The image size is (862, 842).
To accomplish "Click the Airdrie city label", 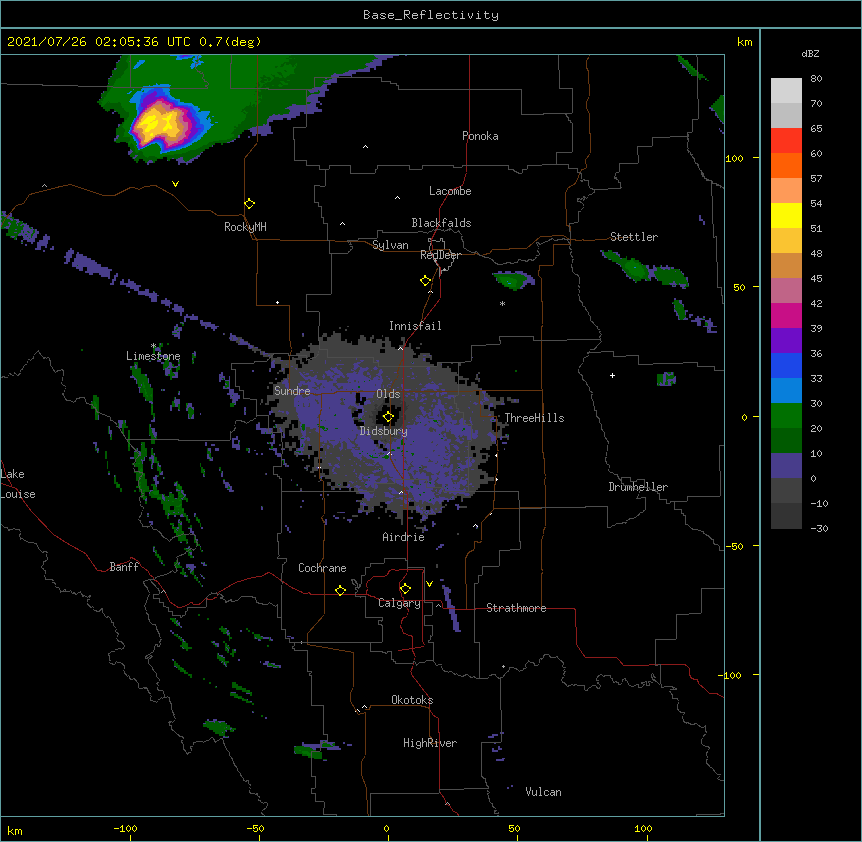I will [403, 537].
